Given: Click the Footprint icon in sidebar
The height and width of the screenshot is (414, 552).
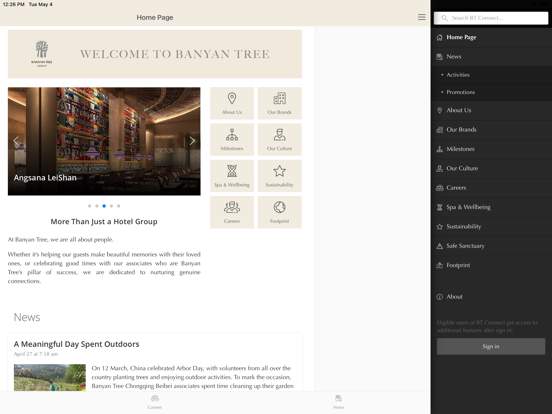Looking at the screenshot, I should 439,265.
